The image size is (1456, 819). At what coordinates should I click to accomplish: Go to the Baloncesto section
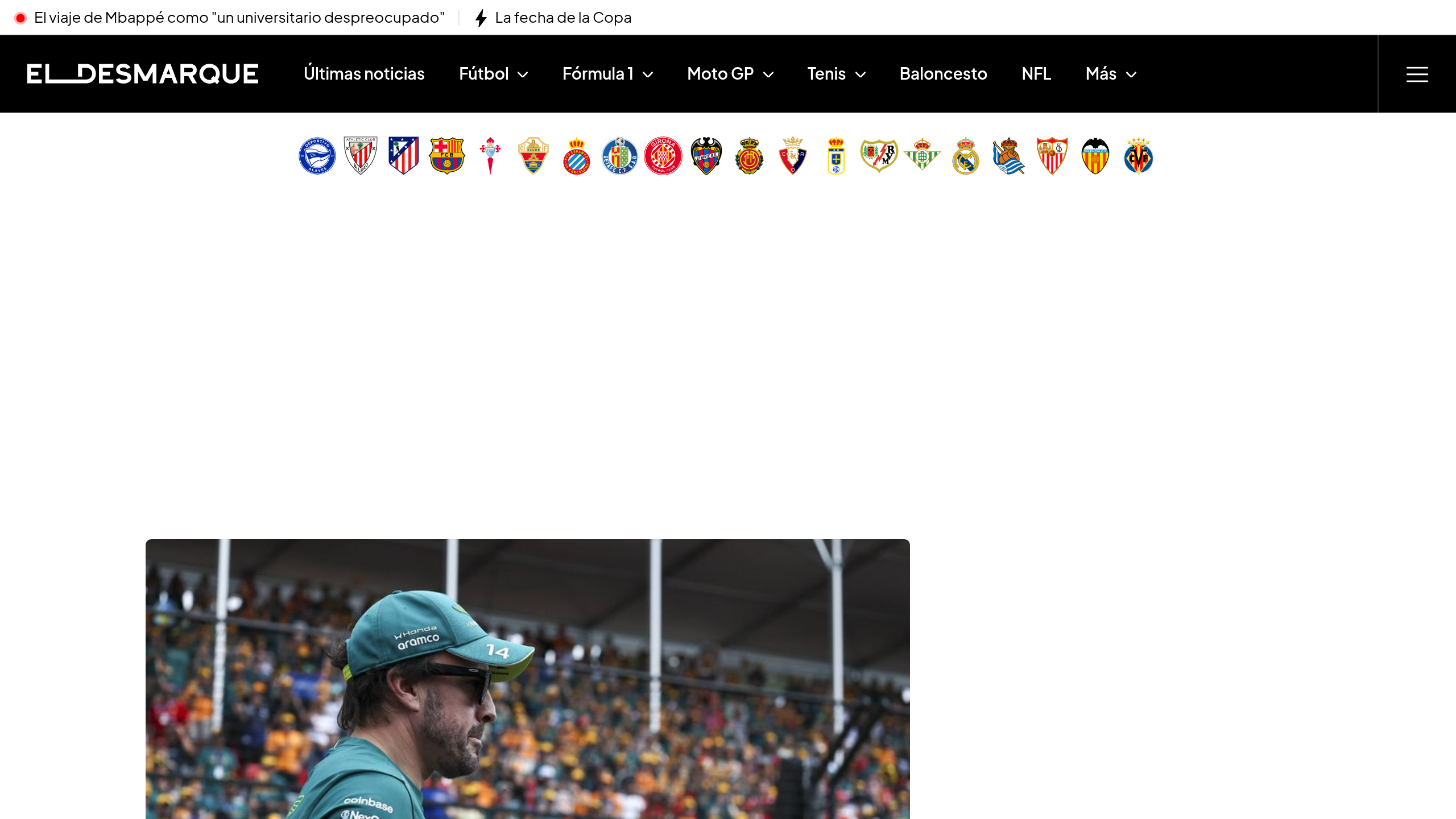(943, 74)
